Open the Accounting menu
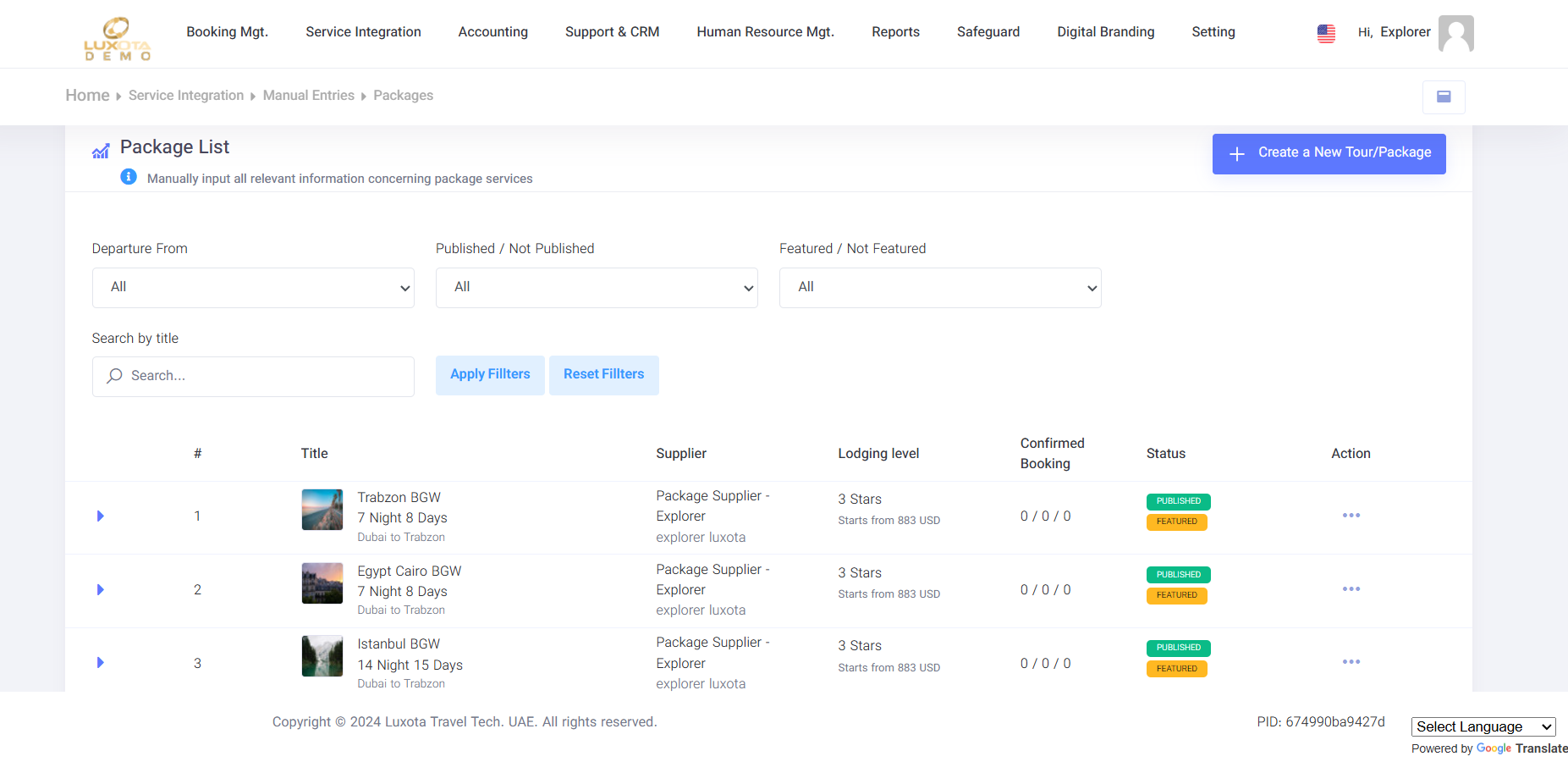Screen dimensions: 1568x773 [492, 31]
